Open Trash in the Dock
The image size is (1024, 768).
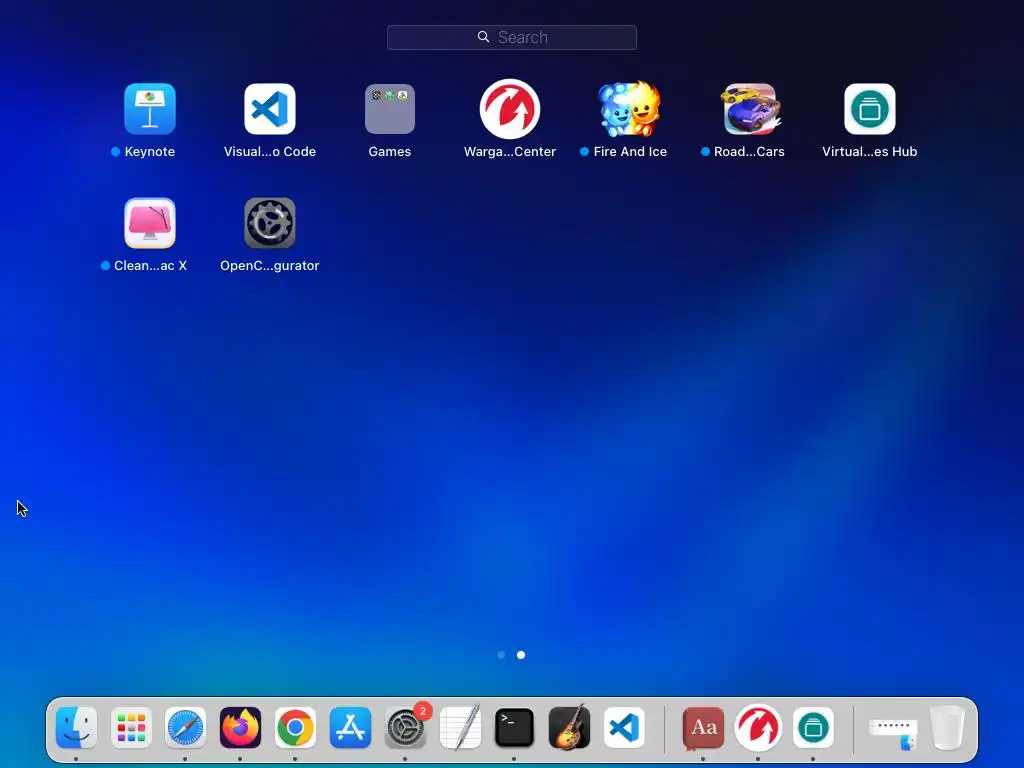tap(948, 727)
